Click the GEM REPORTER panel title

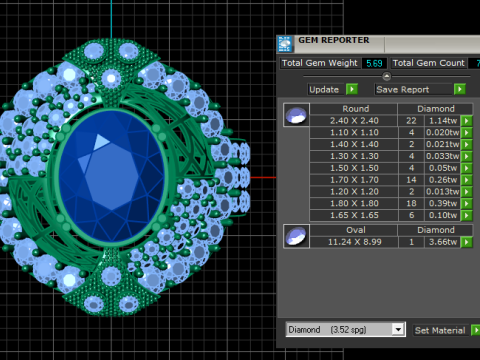coord(334,40)
